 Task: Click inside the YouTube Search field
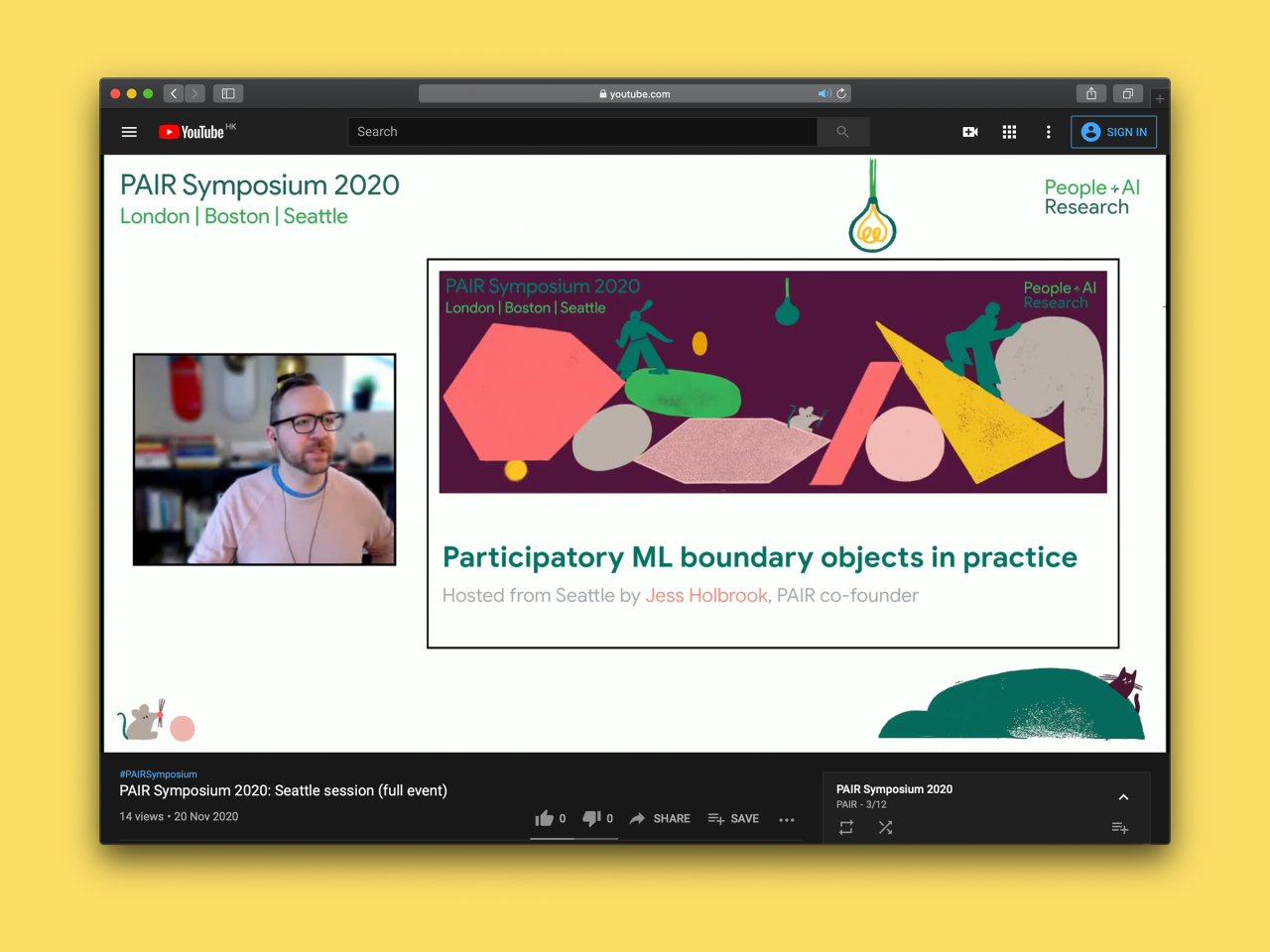coord(582,132)
